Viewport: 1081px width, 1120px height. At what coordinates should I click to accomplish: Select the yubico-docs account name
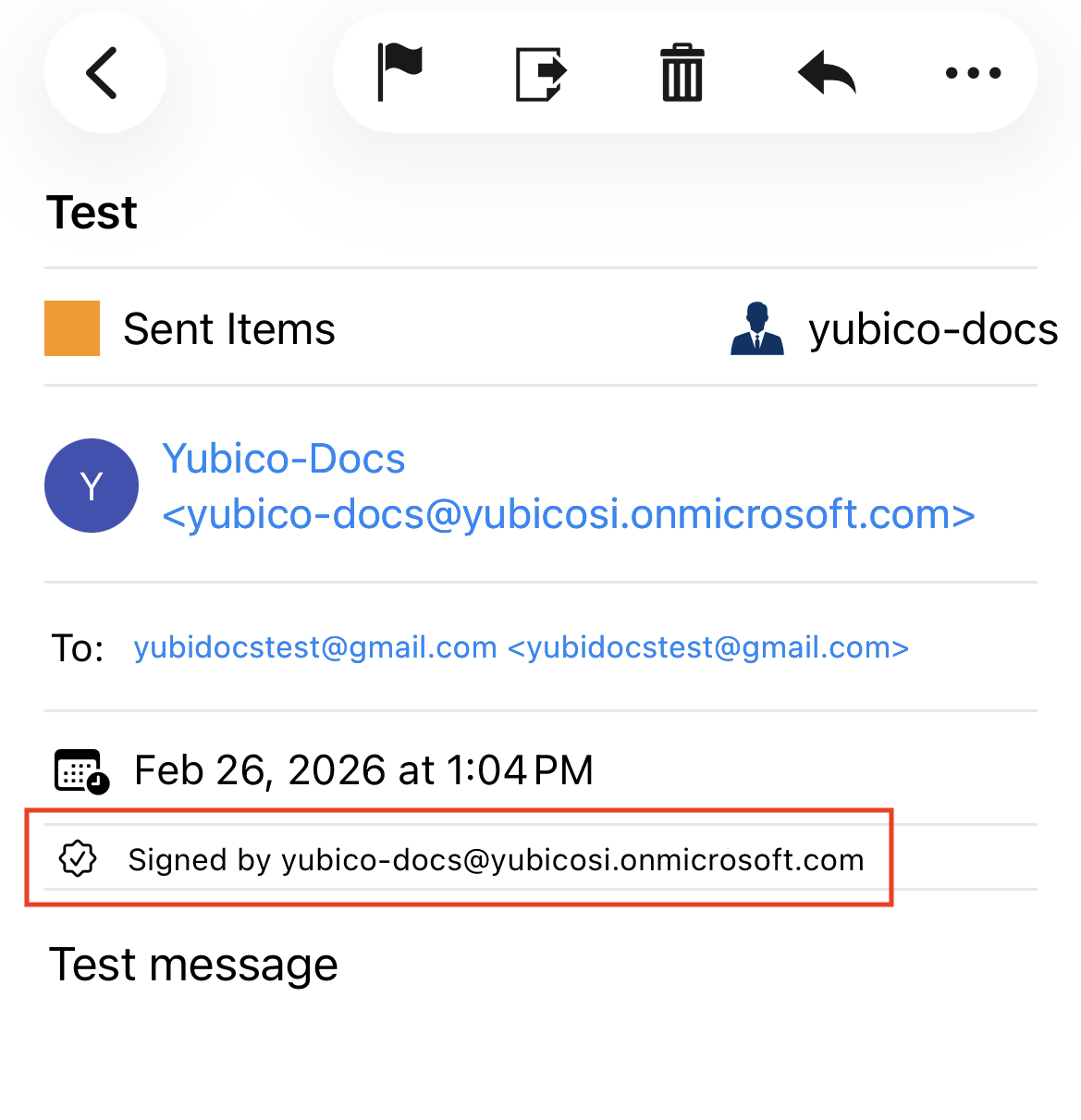coord(932,329)
